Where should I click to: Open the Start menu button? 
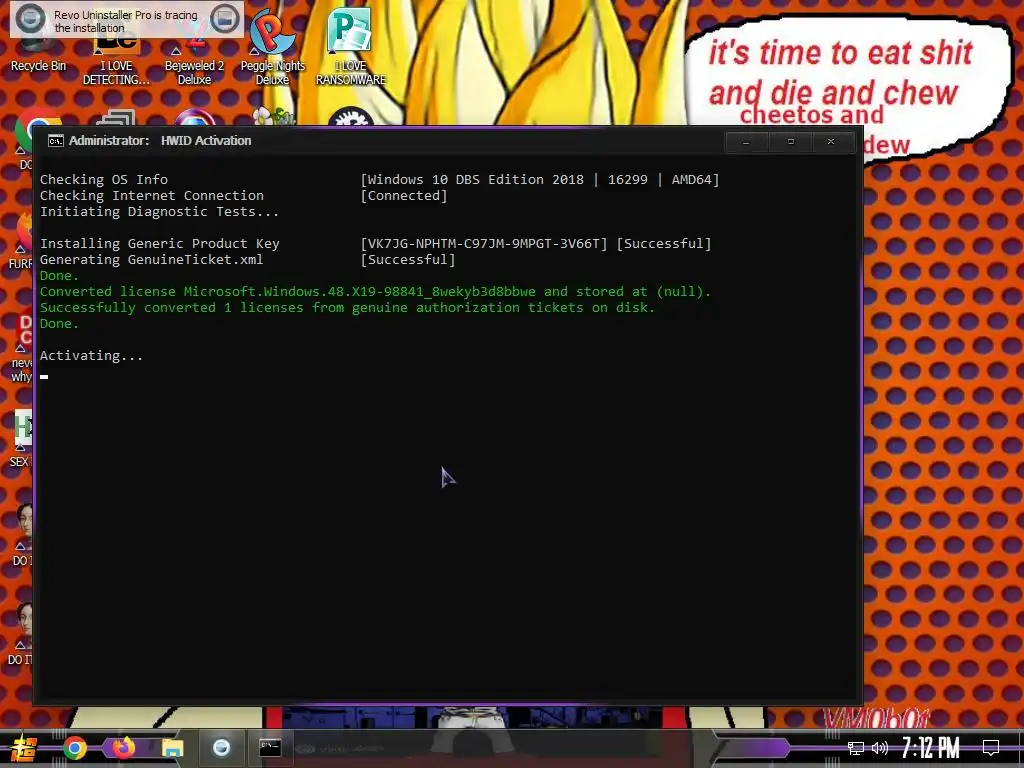pos(24,748)
